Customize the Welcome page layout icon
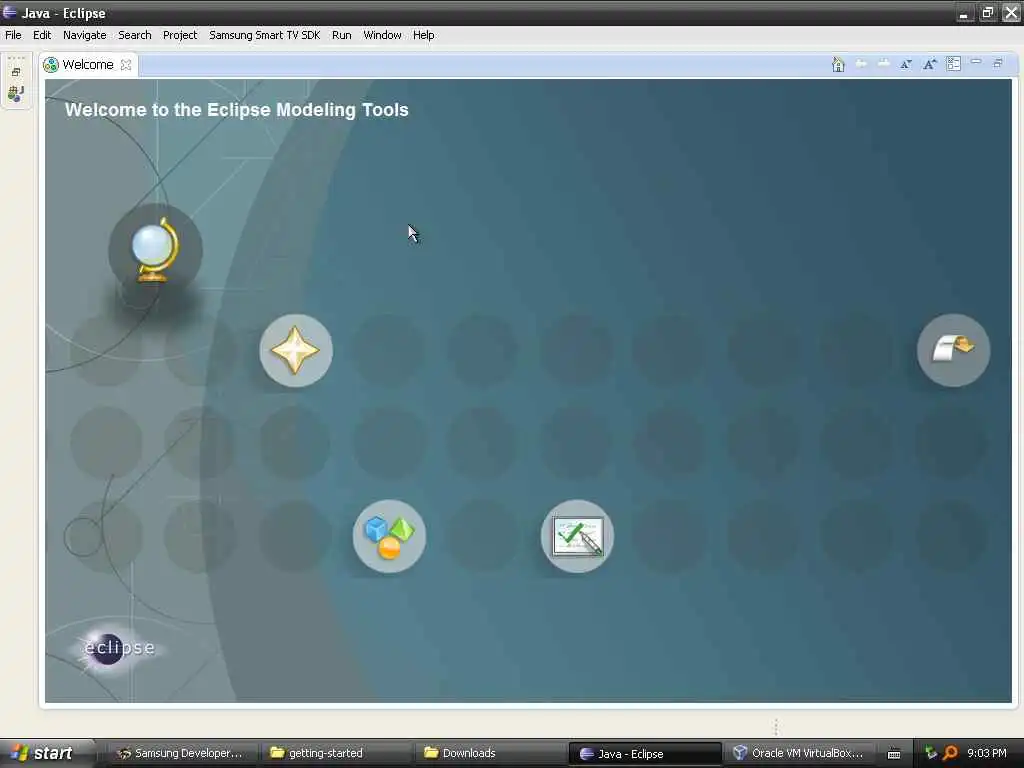The width and height of the screenshot is (1024, 768). click(953, 64)
